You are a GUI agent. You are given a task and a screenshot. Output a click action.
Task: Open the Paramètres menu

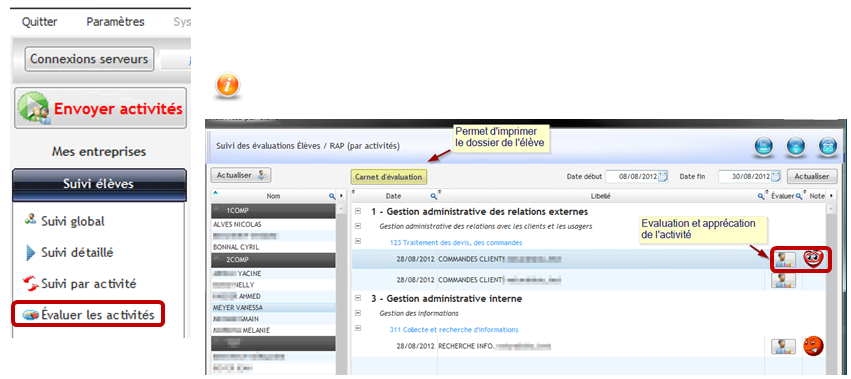click(x=116, y=22)
